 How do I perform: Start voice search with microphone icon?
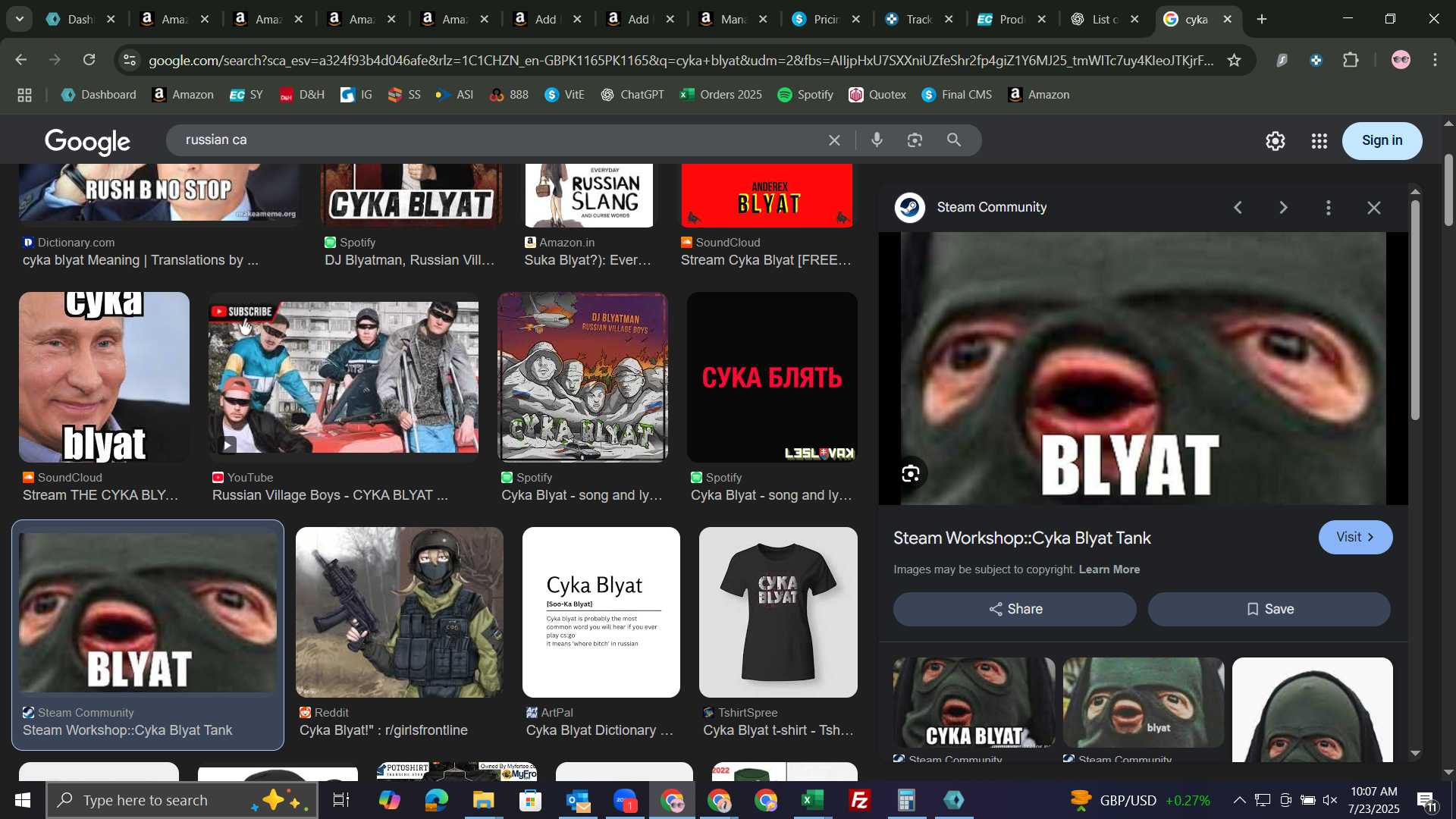click(877, 140)
